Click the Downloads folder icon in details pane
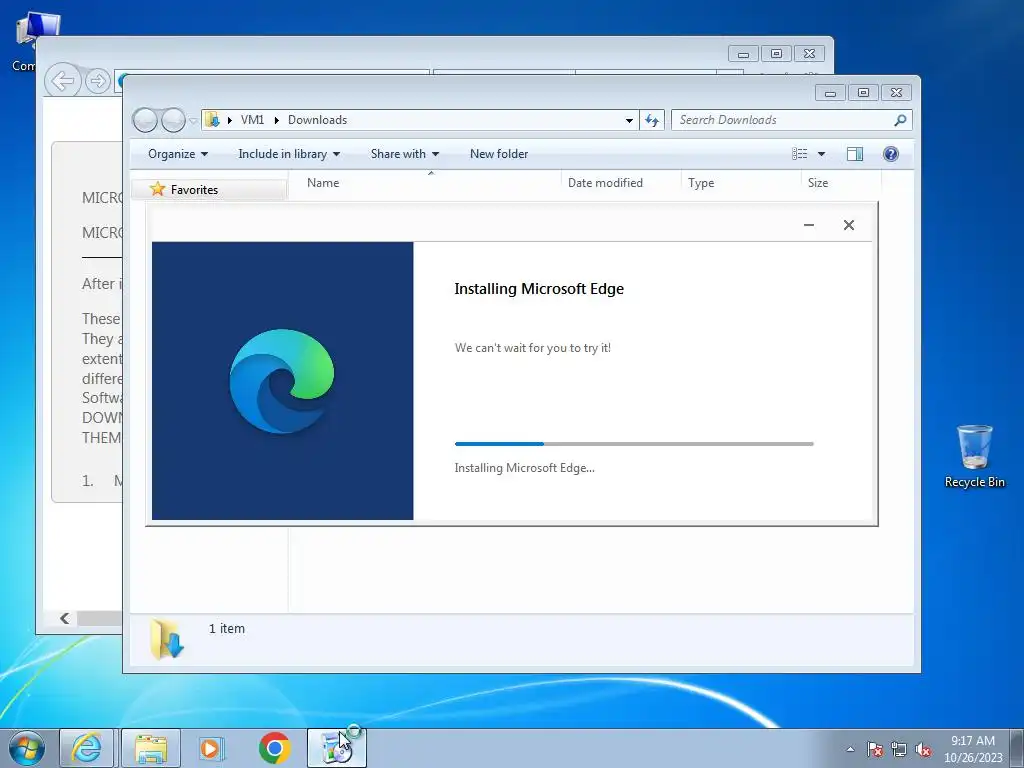This screenshot has height=768, width=1024. [167, 639]
